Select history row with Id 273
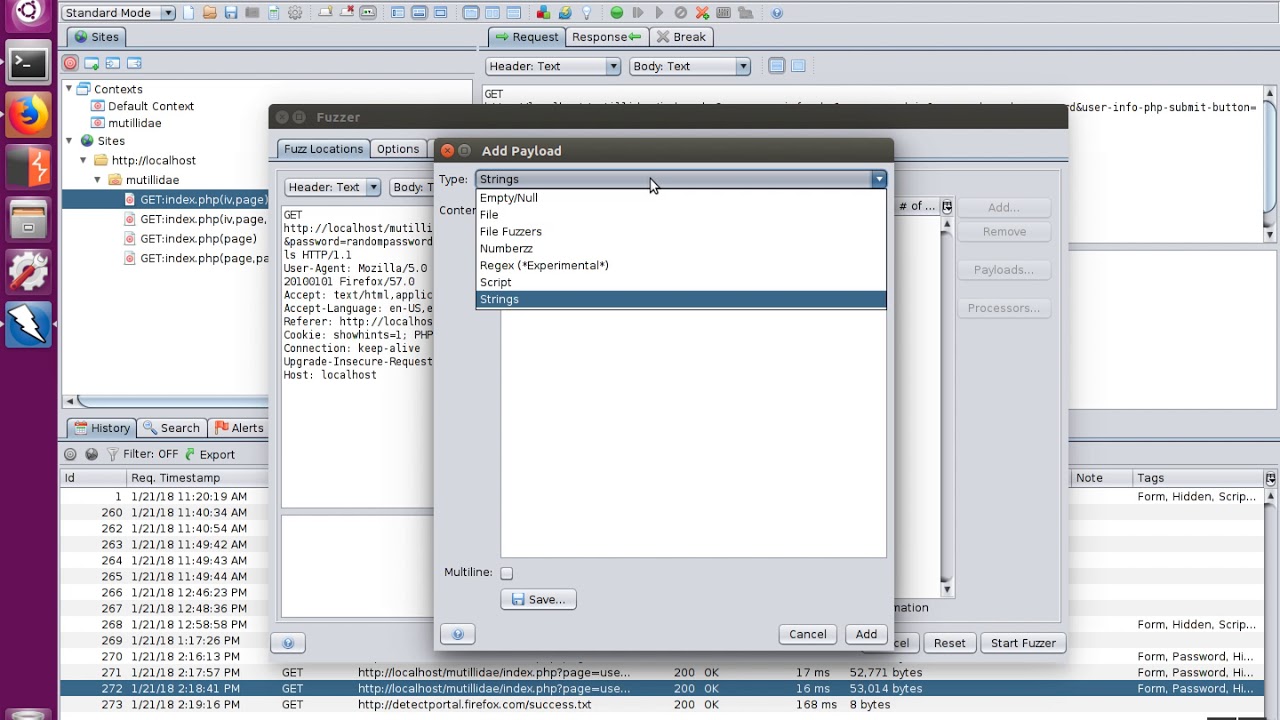This screenshot has height=720, width=1280. coord(660,705)
